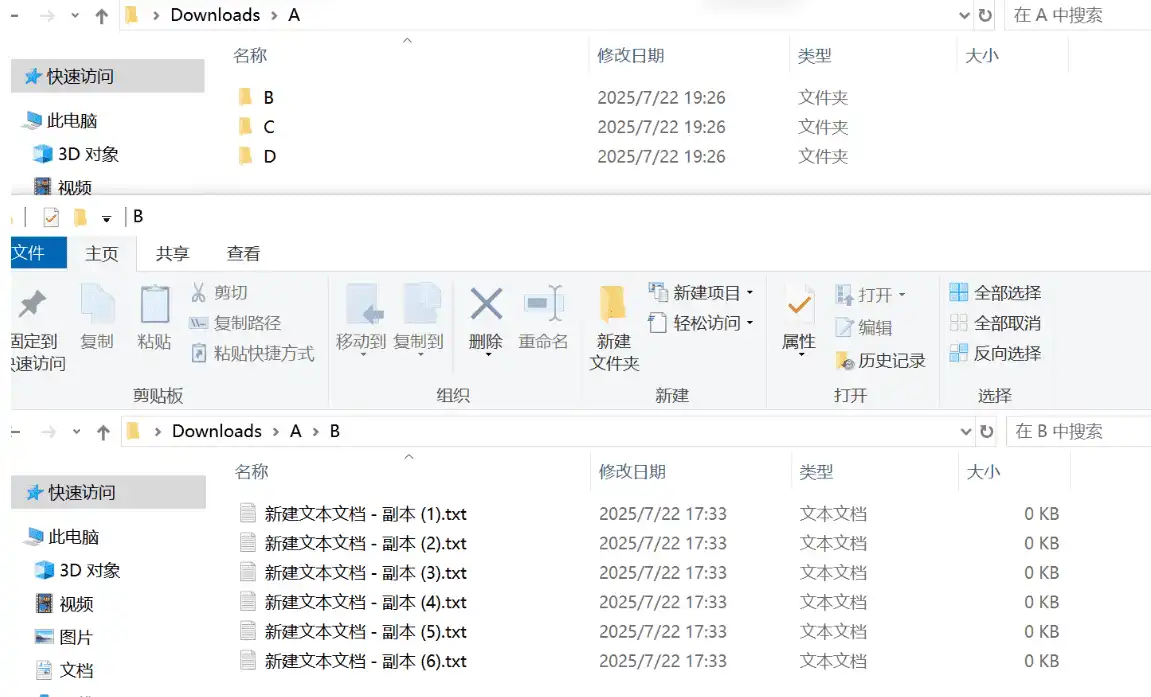1151x697 pixels.
Task: Expand address bar history in window A
Action: click(965, 15)
